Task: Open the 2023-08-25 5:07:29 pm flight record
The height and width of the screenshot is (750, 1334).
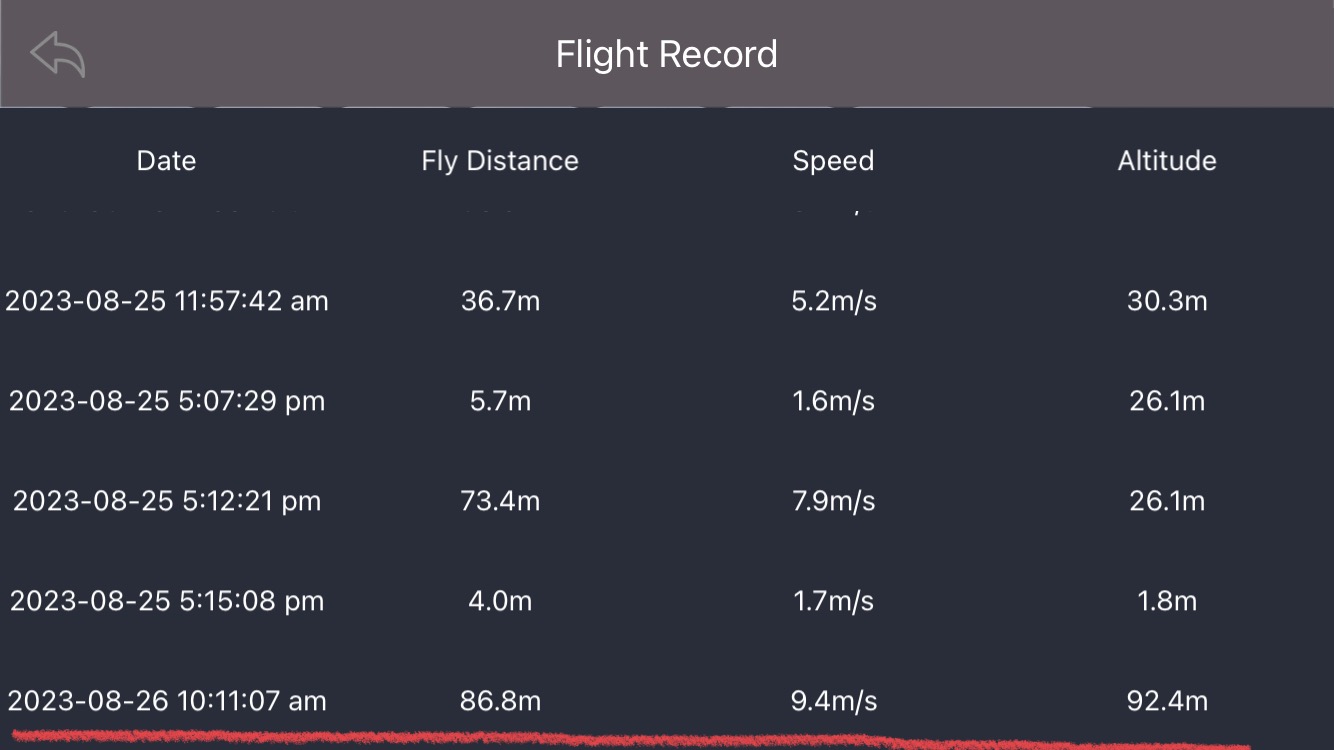Action: [167, 401]
